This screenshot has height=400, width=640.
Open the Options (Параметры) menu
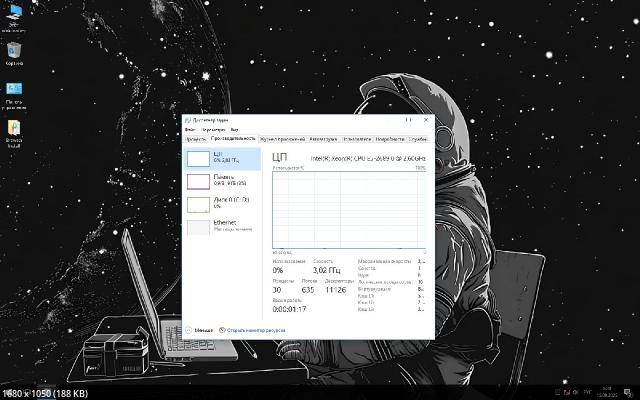(x=213, y=130)
